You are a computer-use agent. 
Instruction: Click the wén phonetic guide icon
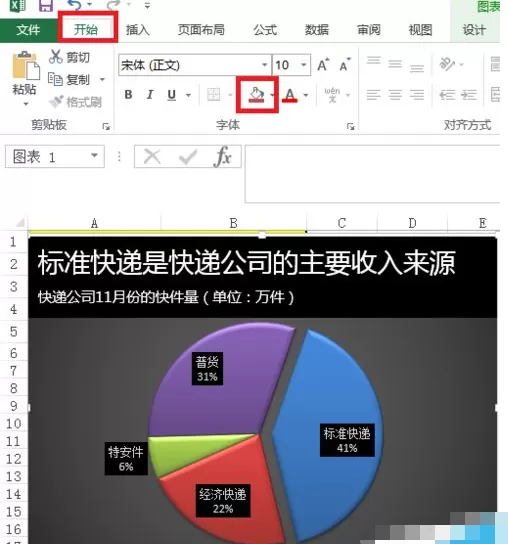(x=332, y=95)
